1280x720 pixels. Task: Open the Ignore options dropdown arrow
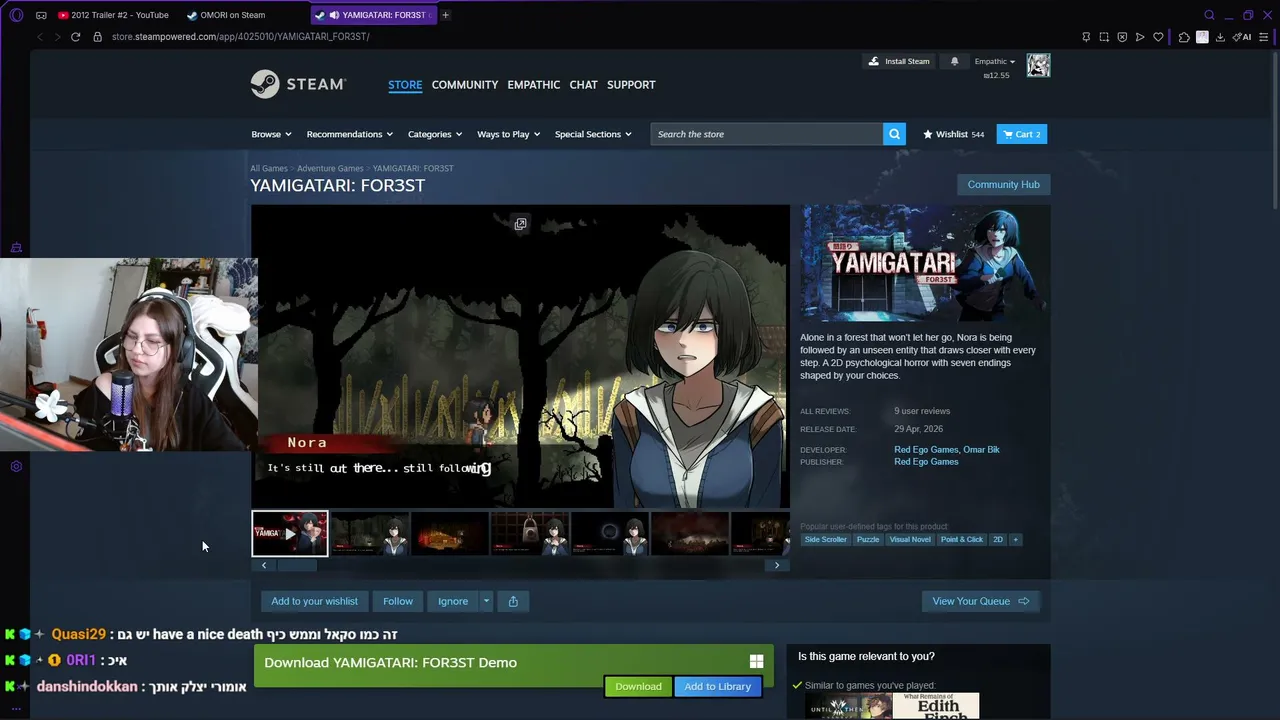(x=486, y=601)
